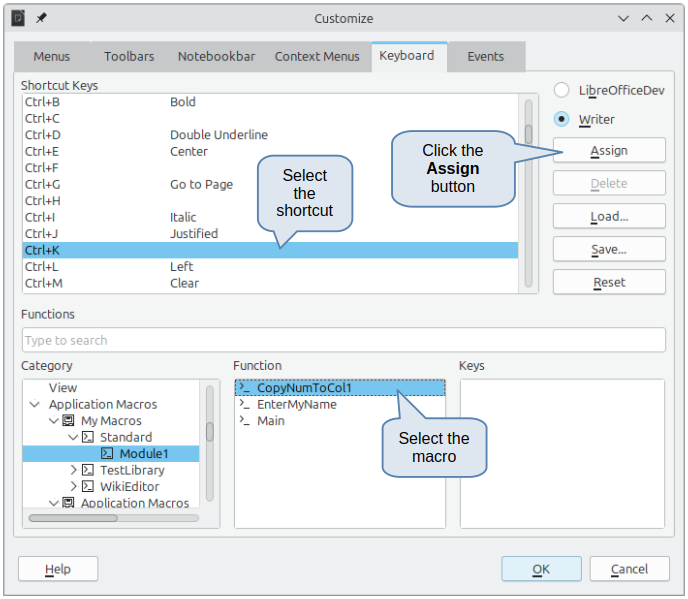Click the Save... button

click(x=609, y=249)
